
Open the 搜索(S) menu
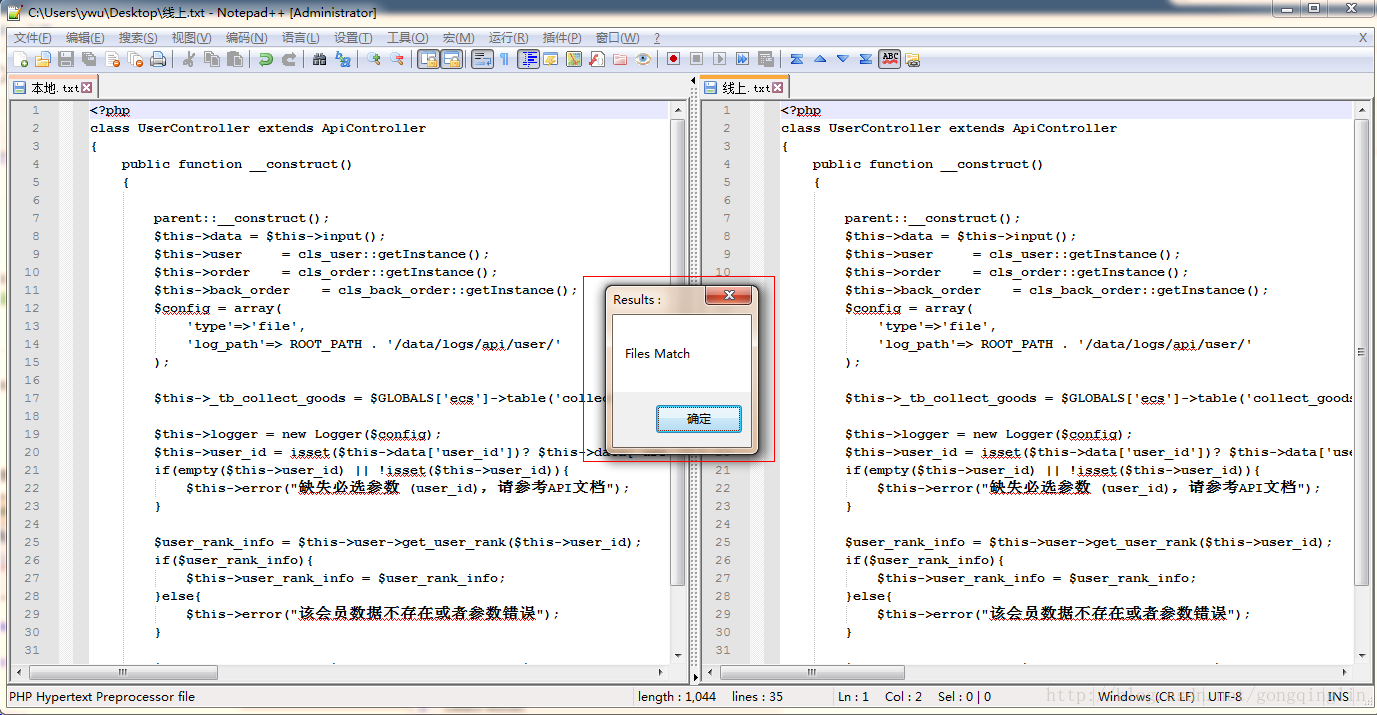coord(138,38)
